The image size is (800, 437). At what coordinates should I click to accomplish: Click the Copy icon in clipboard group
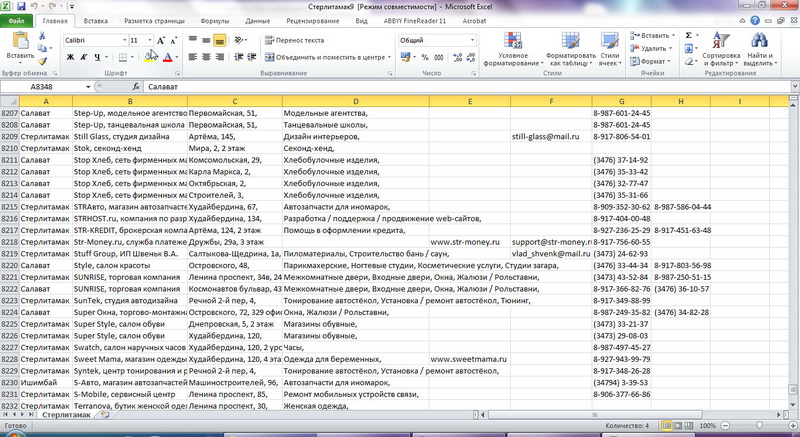(42, 48)
